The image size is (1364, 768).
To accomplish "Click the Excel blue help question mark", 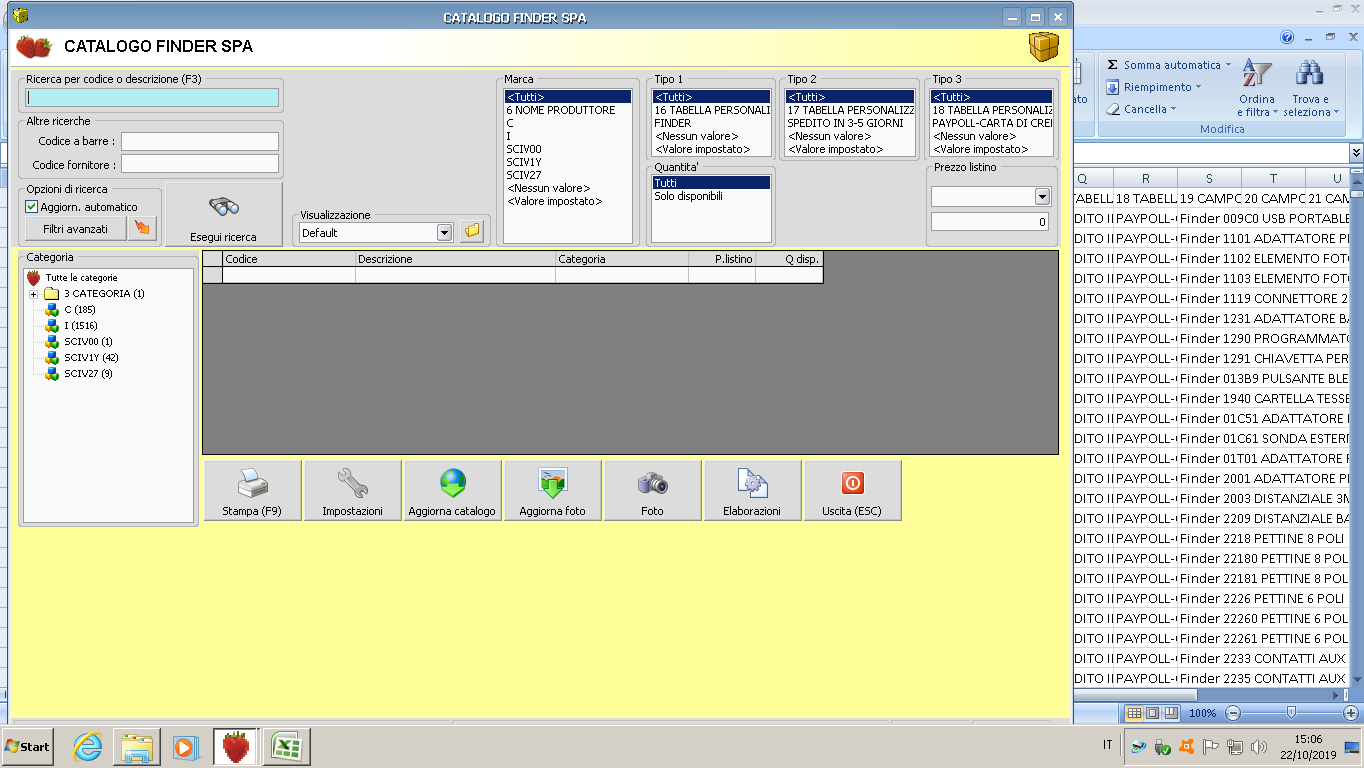I will tap(1287, 37).
